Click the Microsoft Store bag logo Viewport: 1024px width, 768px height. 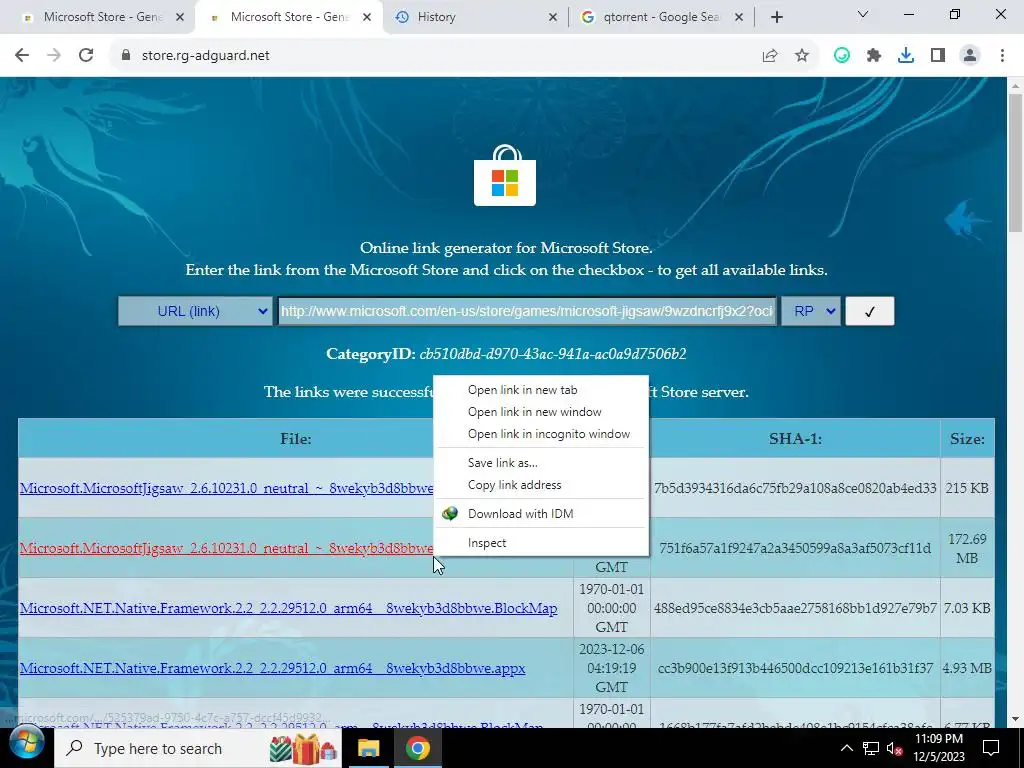505,176
